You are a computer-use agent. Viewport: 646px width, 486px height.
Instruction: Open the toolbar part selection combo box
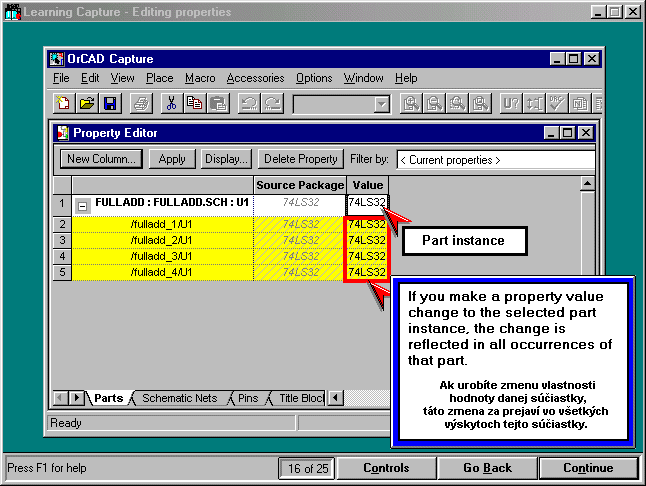381,104
